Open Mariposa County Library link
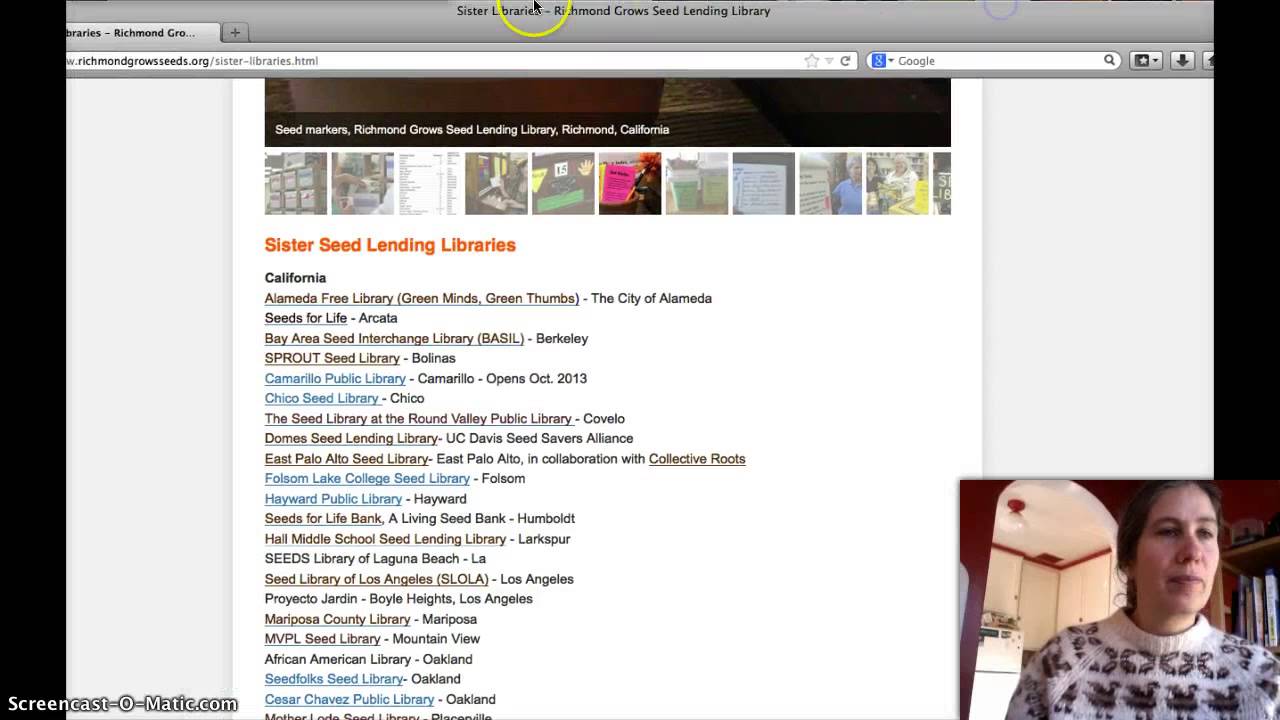 pos(337,619)
